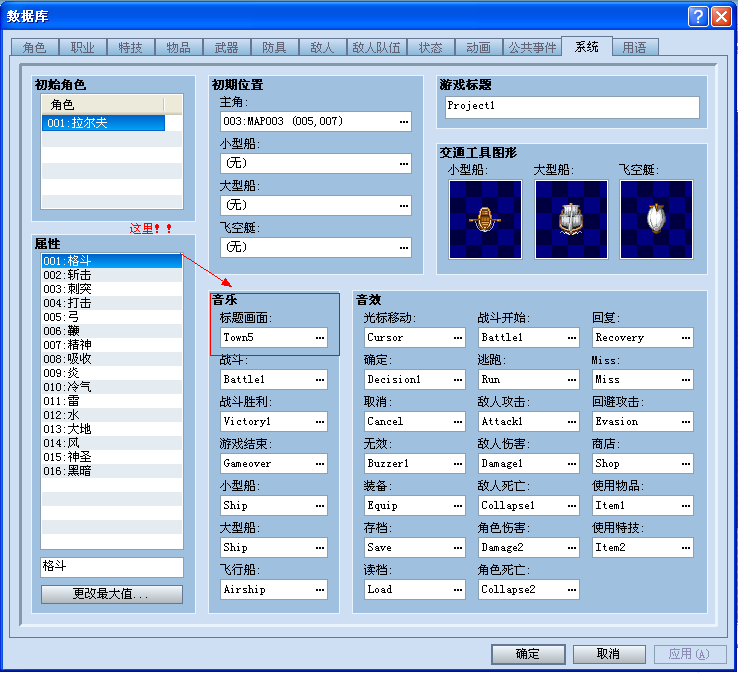Open browse button for 大型船 start position
This screenshot has width=738, height=673.
404,206
